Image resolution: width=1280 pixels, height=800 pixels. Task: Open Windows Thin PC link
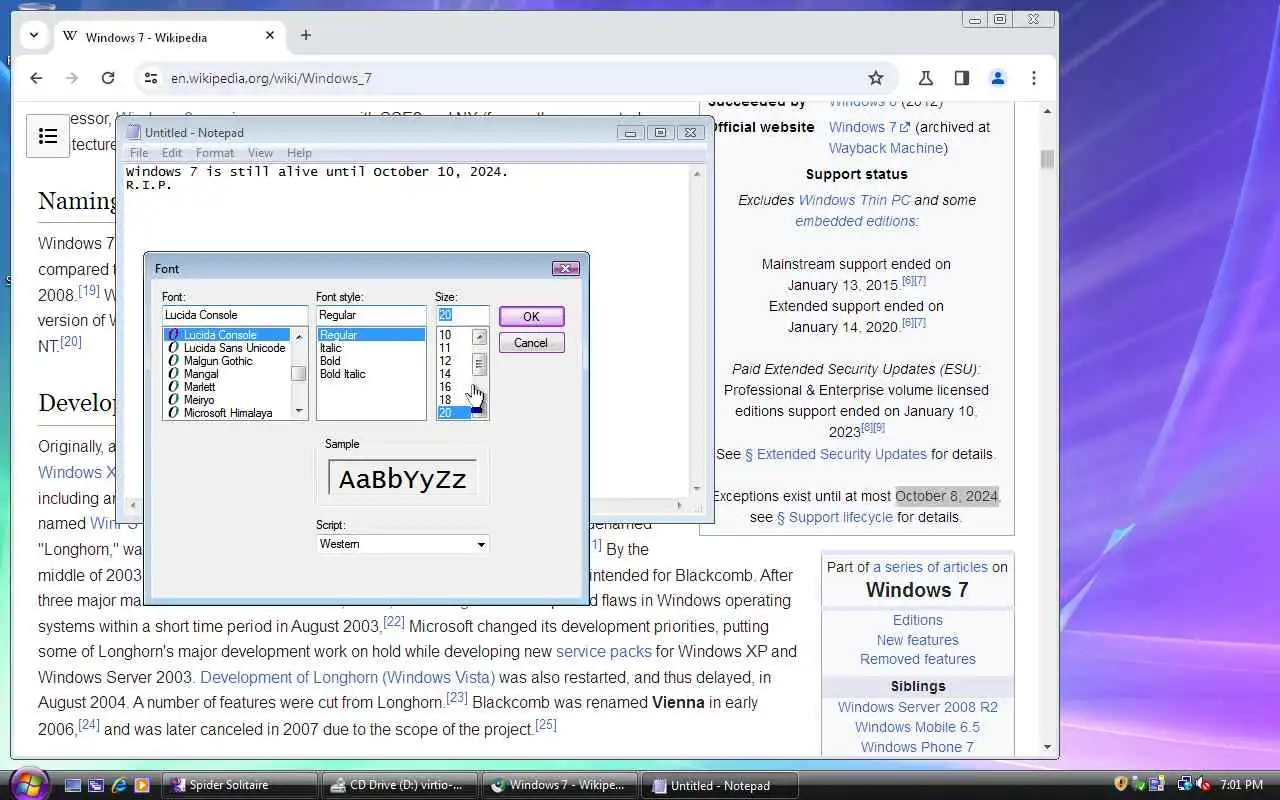[x=854, y=200]
